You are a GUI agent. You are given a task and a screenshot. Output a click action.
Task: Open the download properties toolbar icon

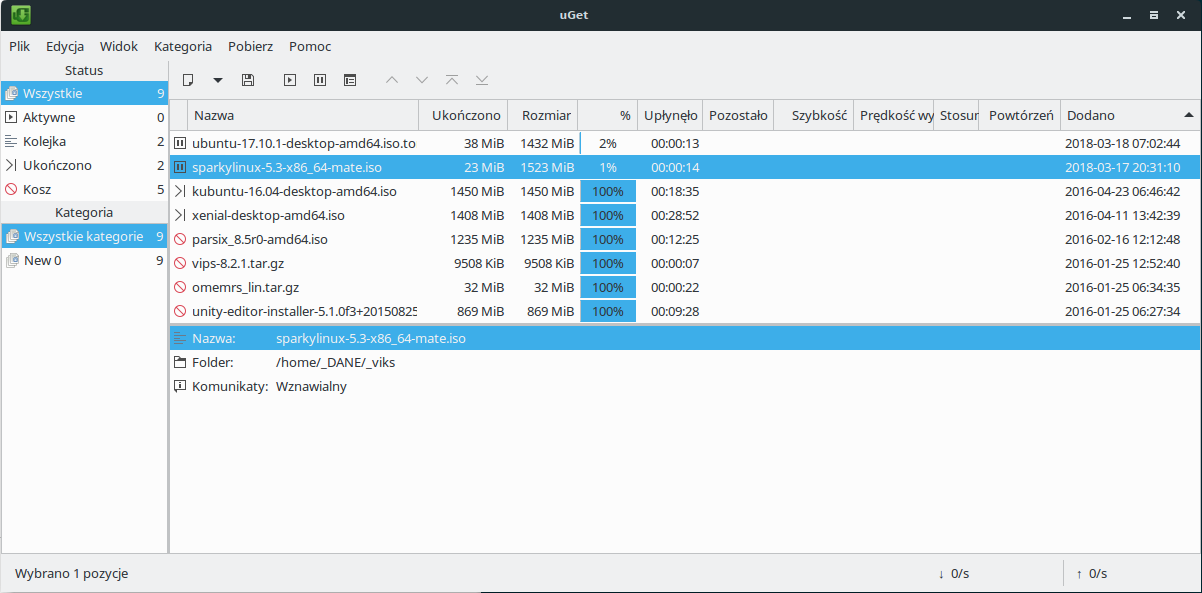[x=350, y=79]
